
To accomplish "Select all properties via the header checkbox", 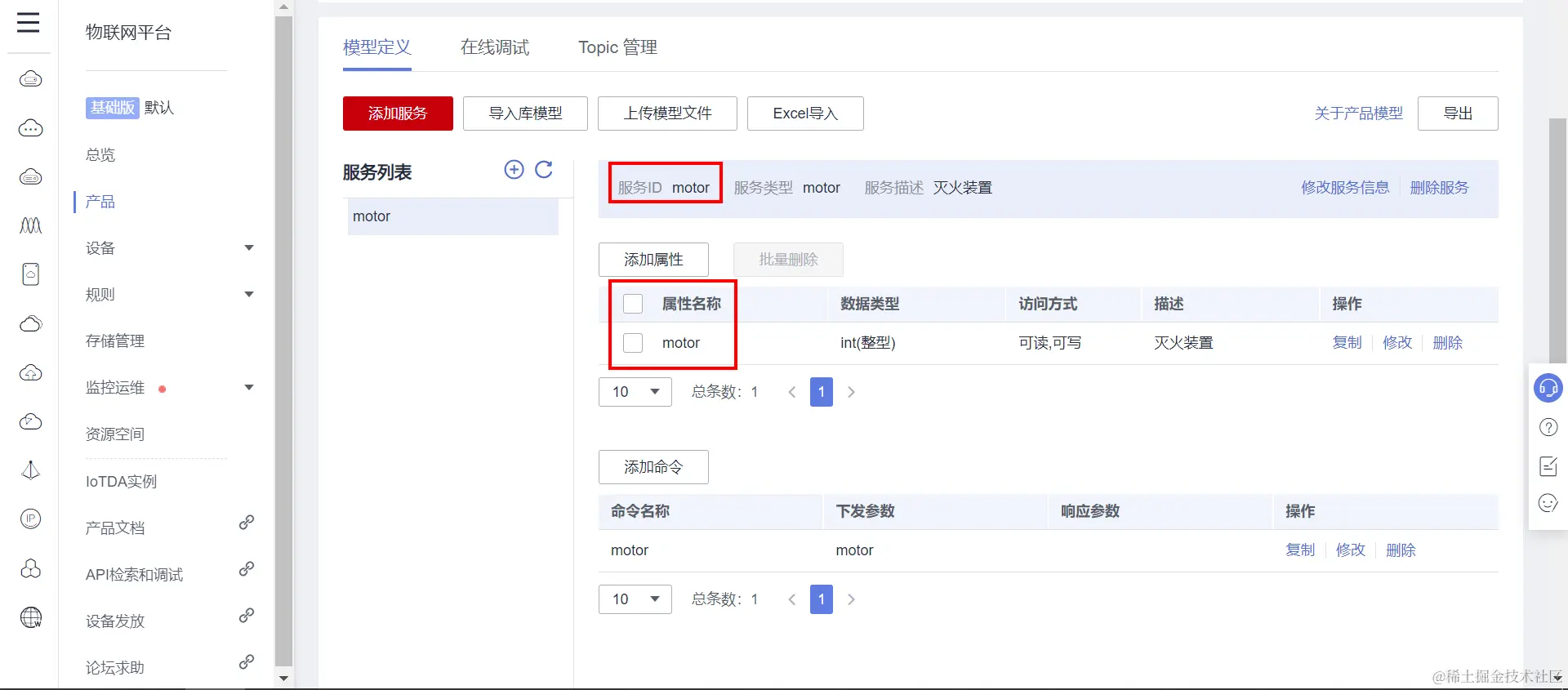I will pyautogui.click(x=633, y=304).
